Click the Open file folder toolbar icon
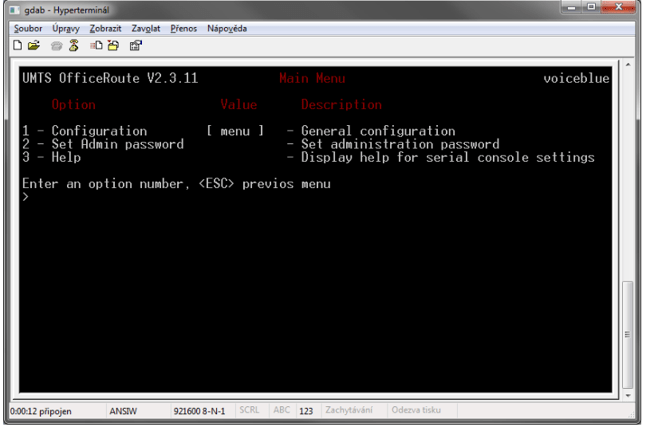This screenshot has height=431, width=650. (34, 45)
